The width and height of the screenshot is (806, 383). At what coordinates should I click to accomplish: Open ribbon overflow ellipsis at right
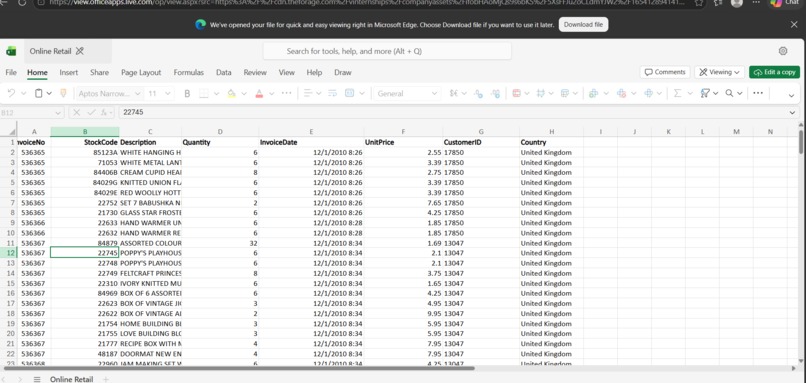pos(758,93)
